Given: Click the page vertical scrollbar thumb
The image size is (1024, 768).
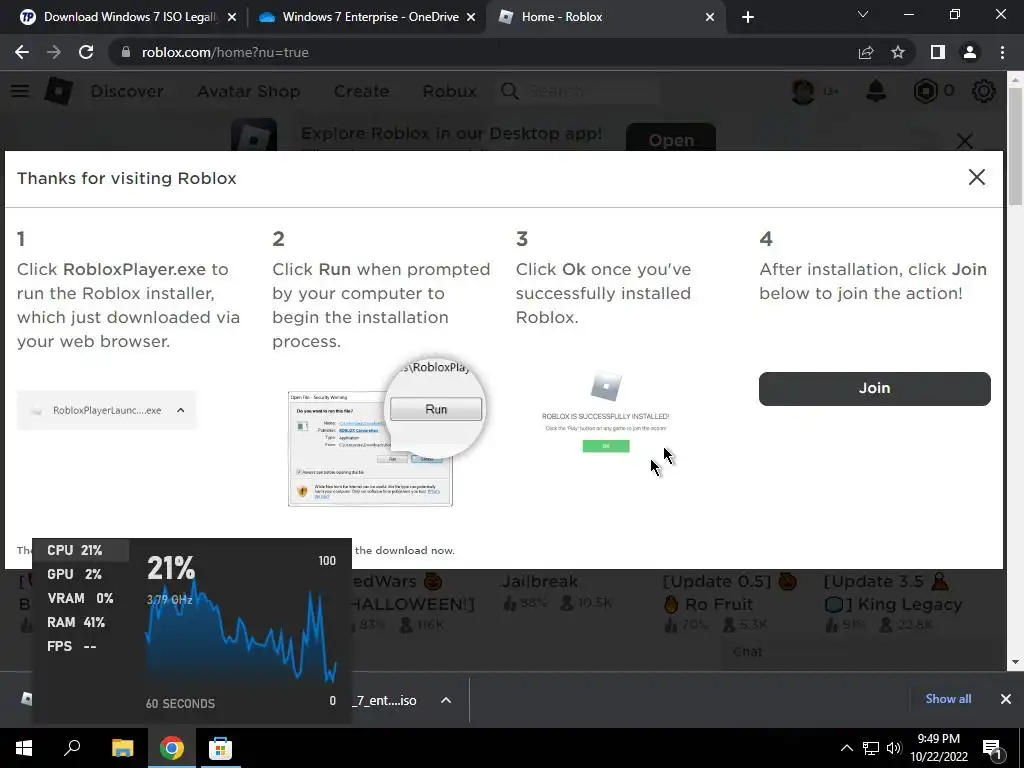Looking at the screenshot, I should pyautogui.click(x=1015, y=147).
